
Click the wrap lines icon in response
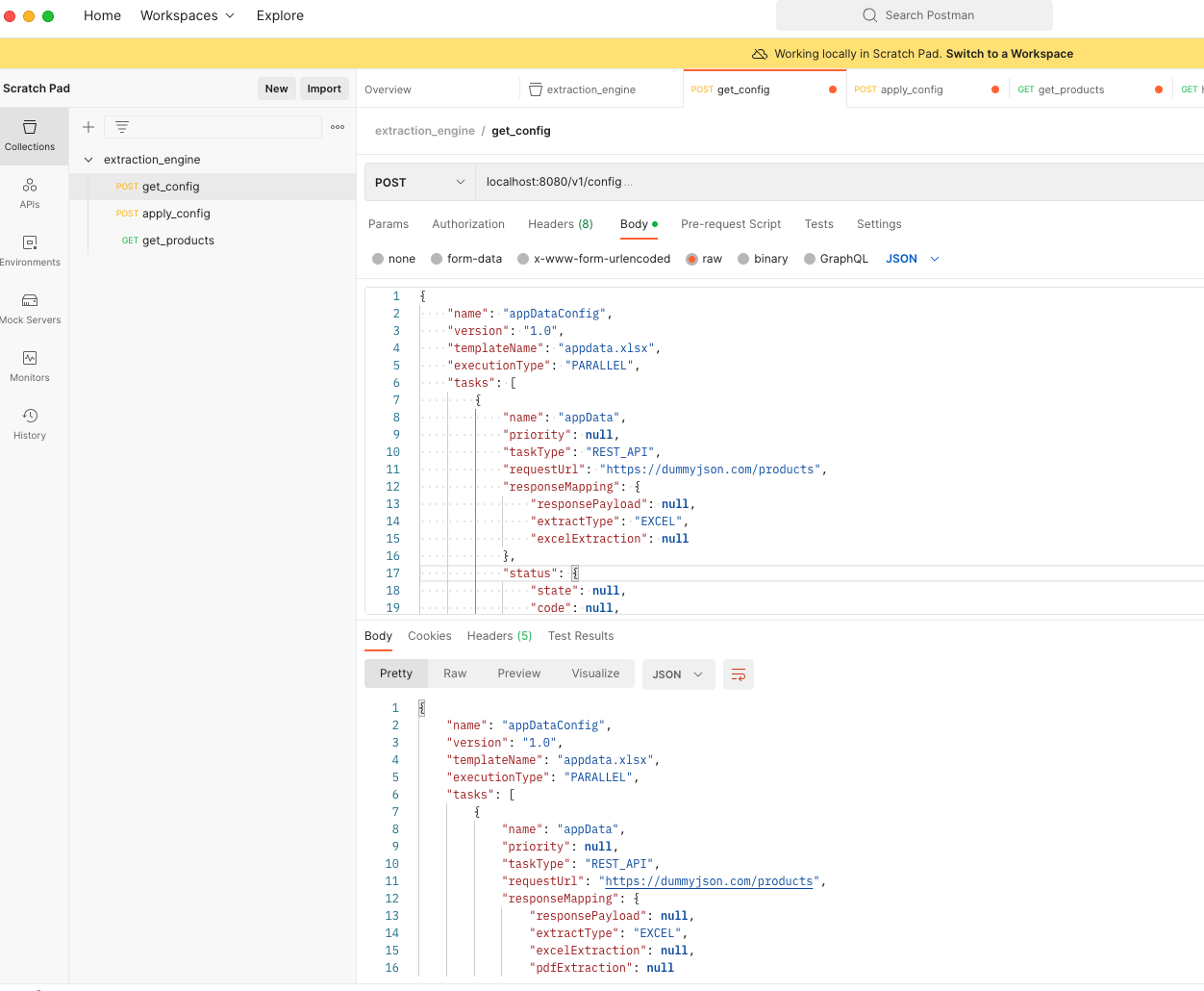click(x=739, y=674)
